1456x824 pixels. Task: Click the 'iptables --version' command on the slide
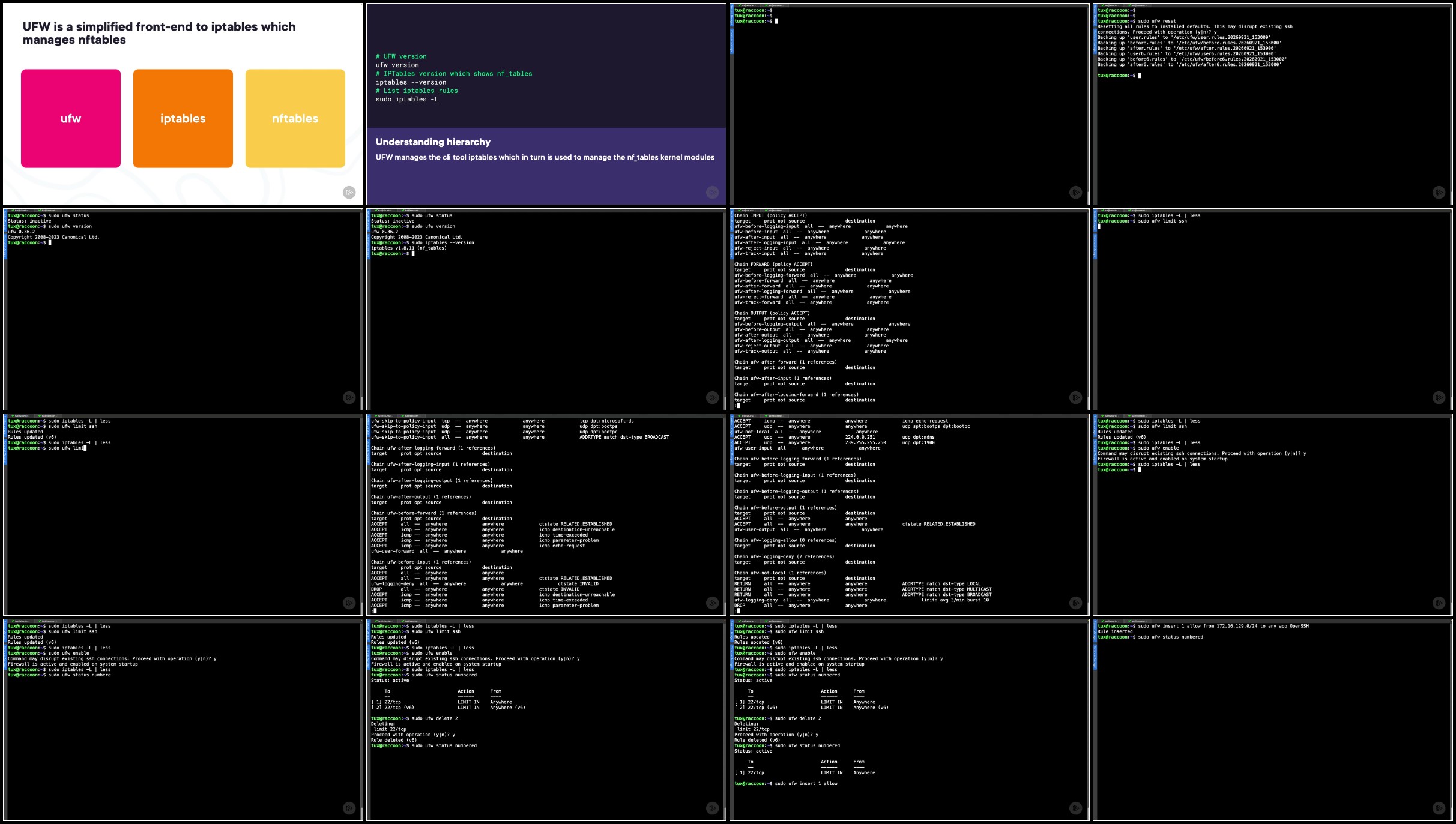pos(411,82)
